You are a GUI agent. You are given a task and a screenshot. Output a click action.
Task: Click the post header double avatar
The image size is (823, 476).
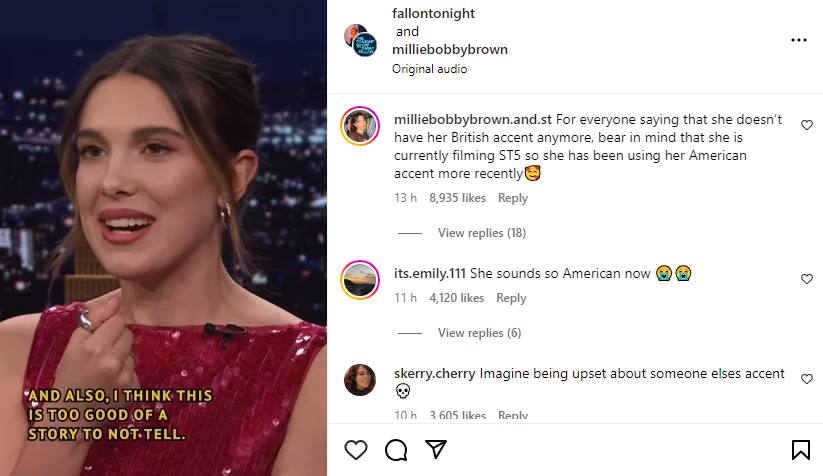tap(360, 40)
